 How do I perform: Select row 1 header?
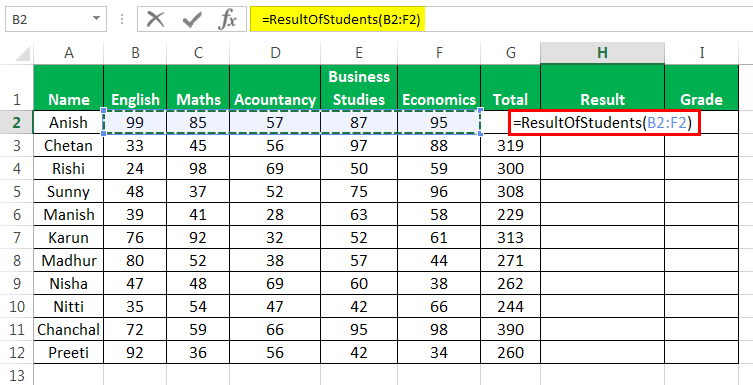coord(17,87)
